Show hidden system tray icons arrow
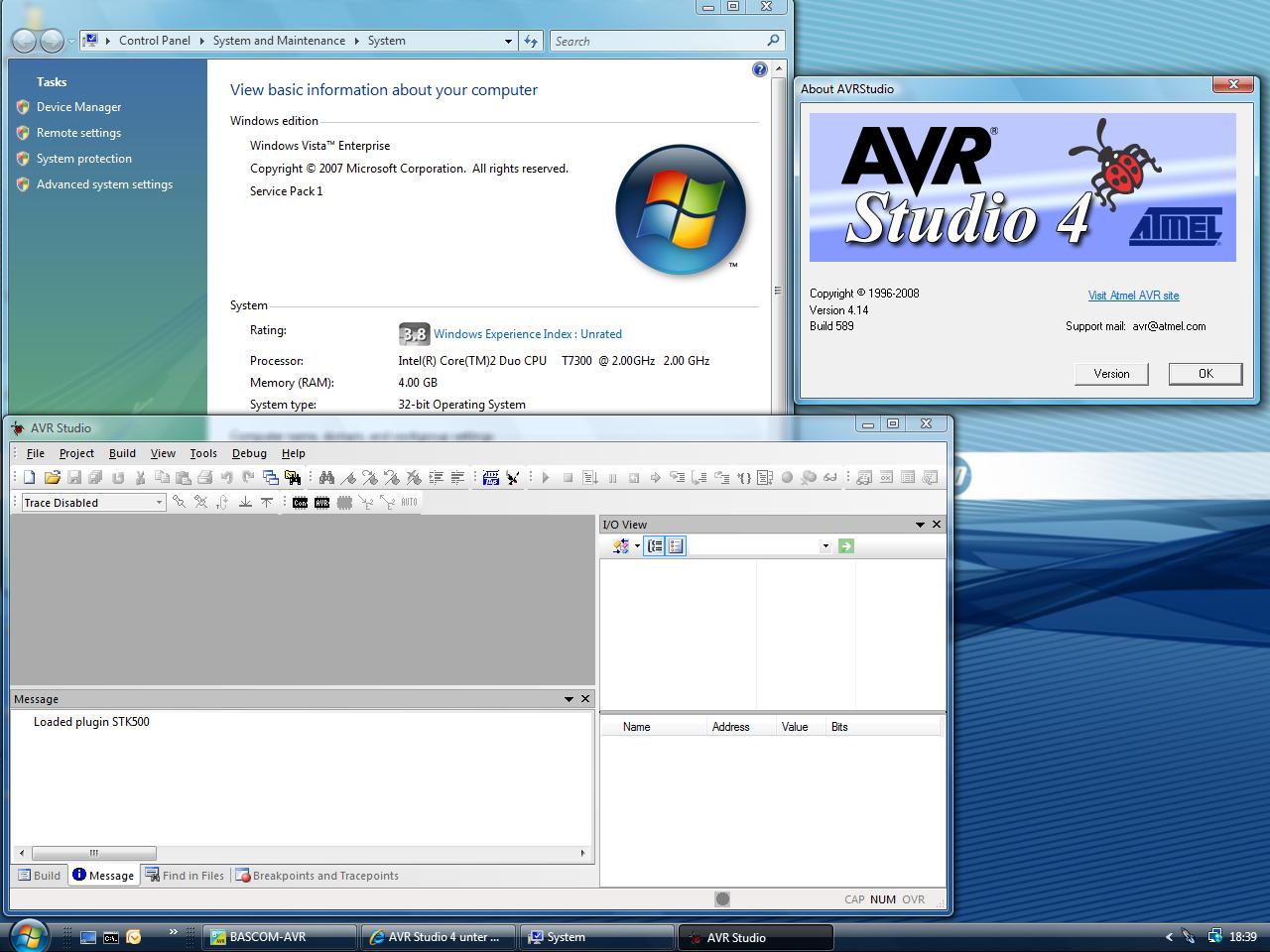 (1169, 936)
